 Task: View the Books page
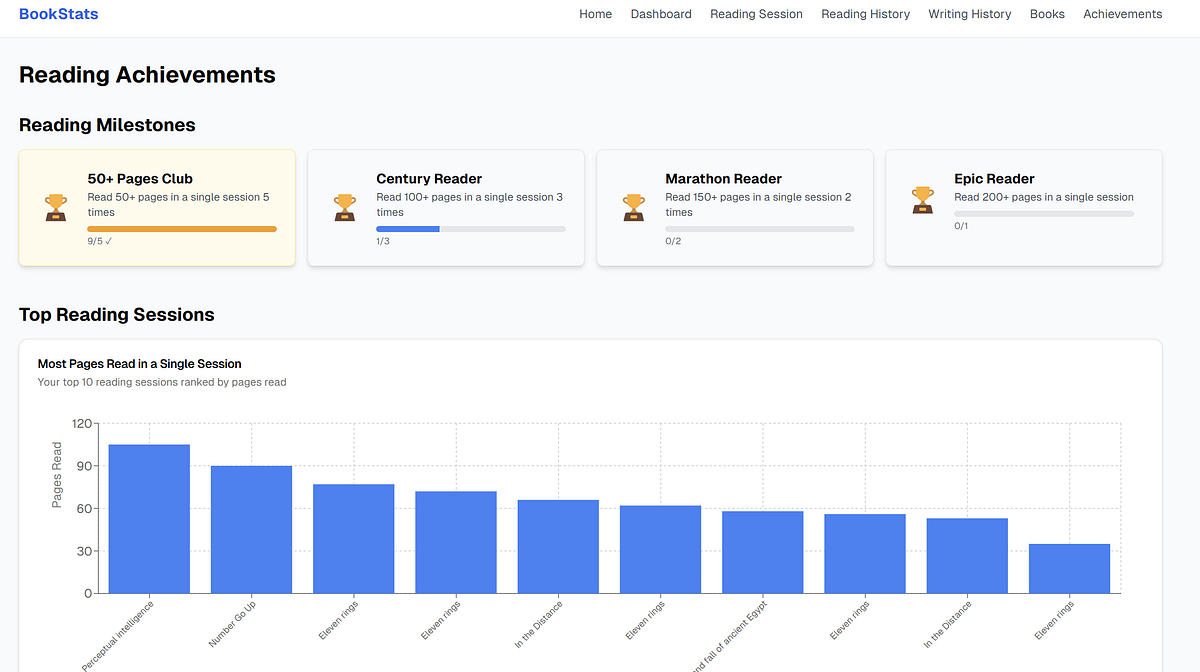pyautogui.click(x=1047, y=14)
